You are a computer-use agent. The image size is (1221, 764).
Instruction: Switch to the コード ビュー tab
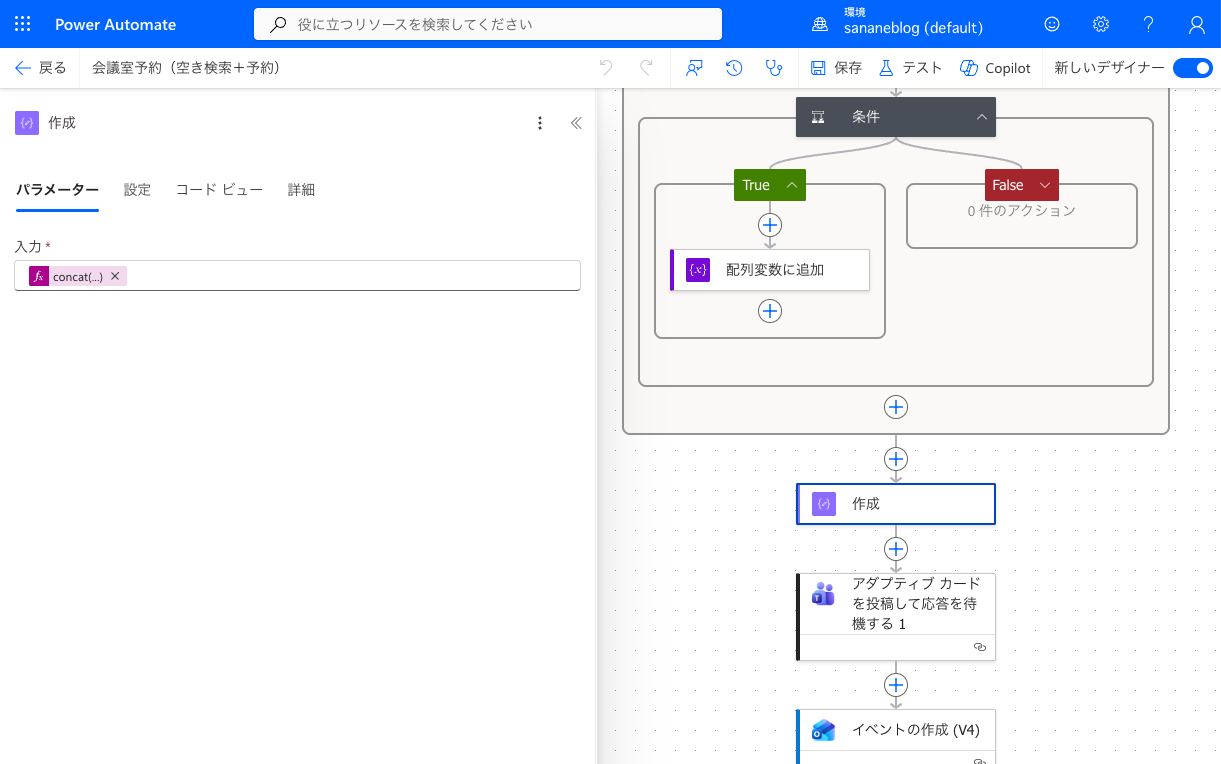coord(219,190)
